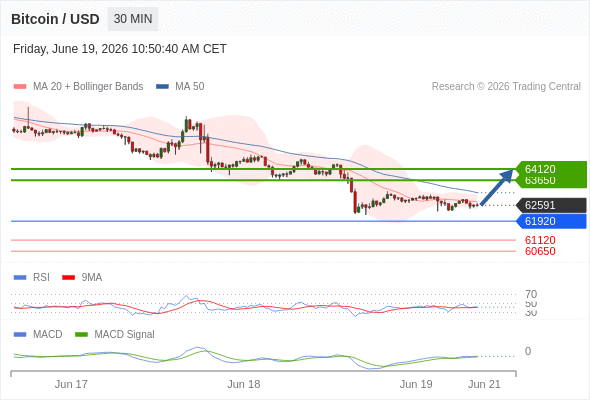
Task: Click the Jun 17 date marker
Action: coord(71,384)
